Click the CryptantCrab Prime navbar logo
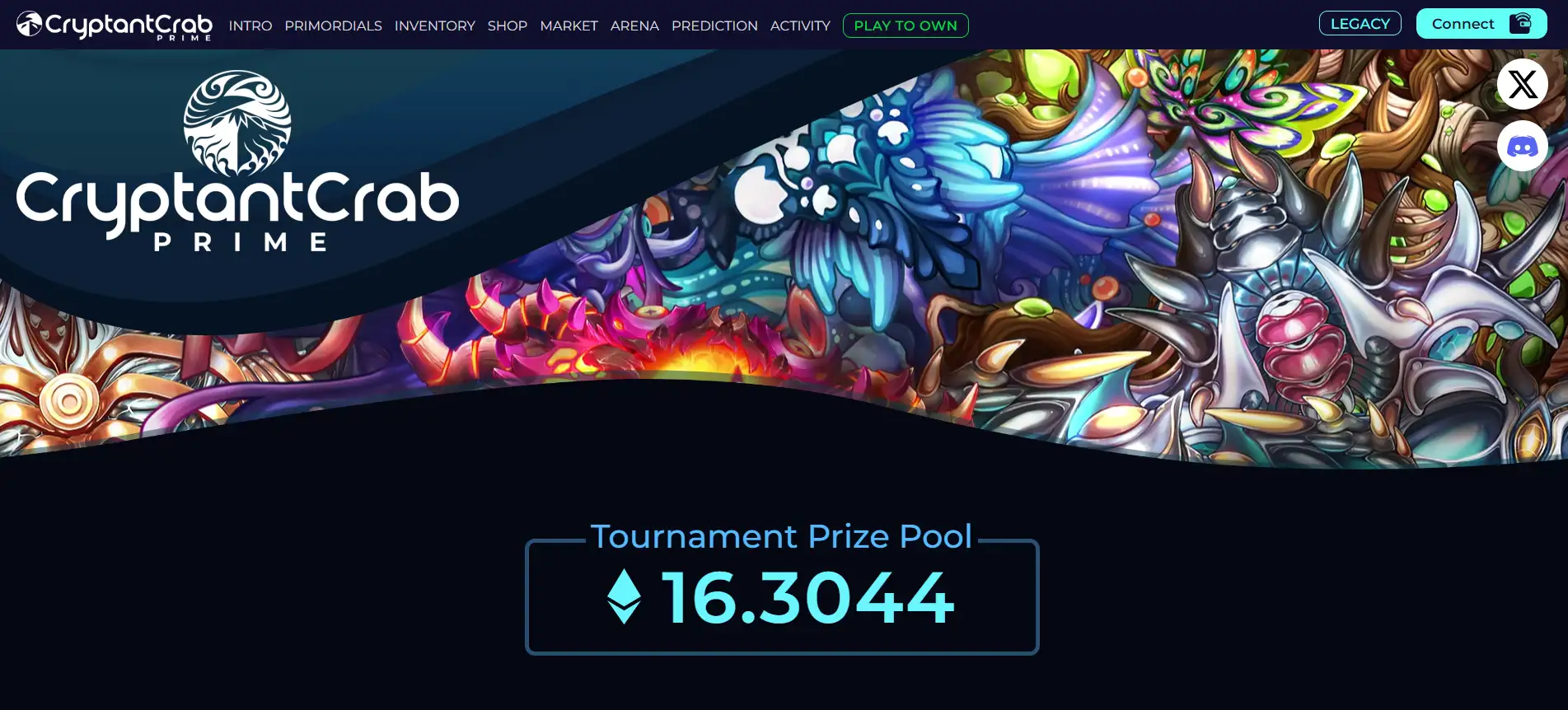Screen dimensions: 1568x710 (x=115, y=26)
